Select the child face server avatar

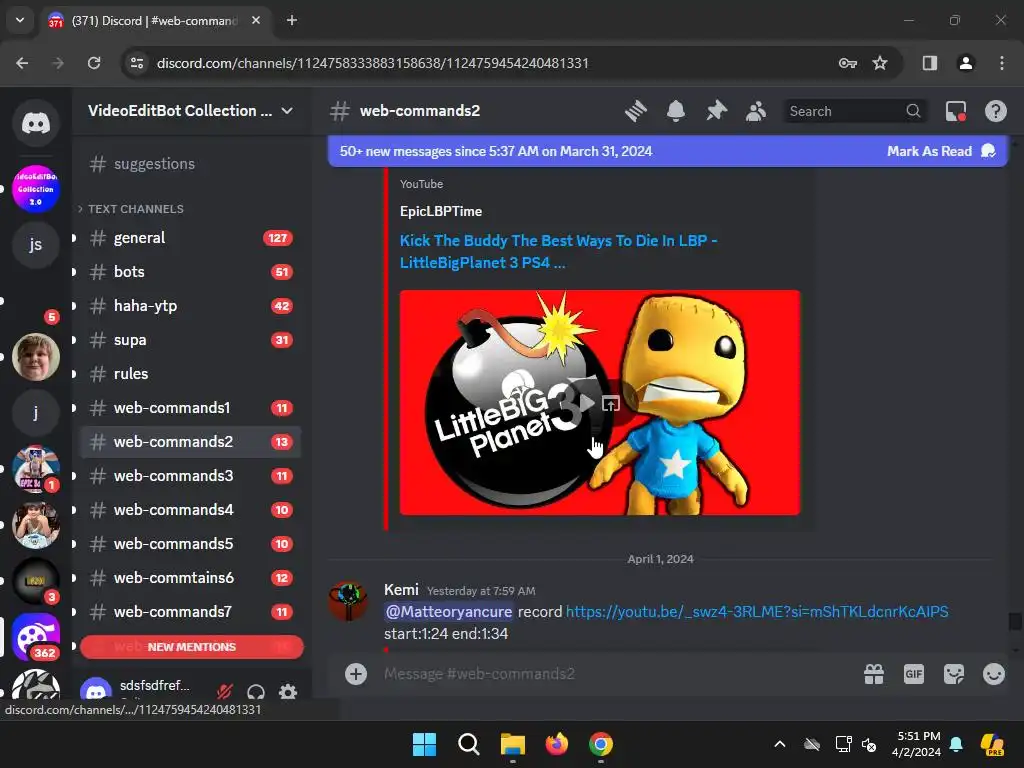[35, 356]
